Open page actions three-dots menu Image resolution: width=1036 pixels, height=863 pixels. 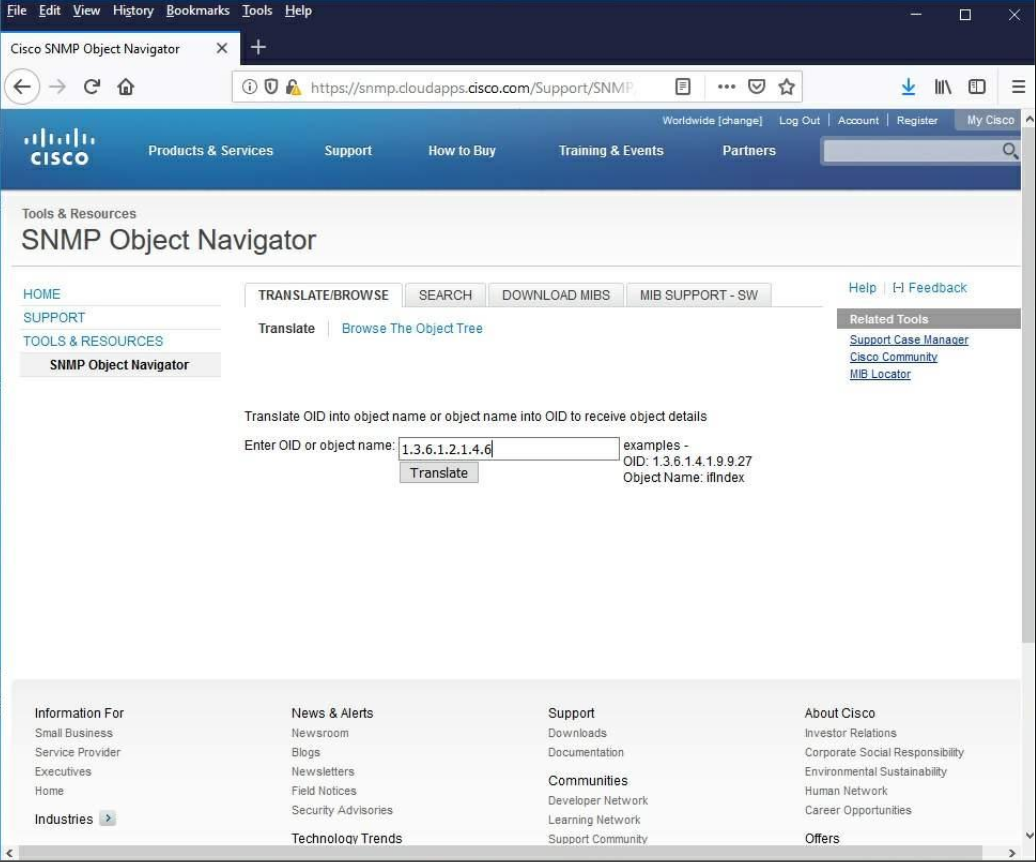click(x=726, y=87)
